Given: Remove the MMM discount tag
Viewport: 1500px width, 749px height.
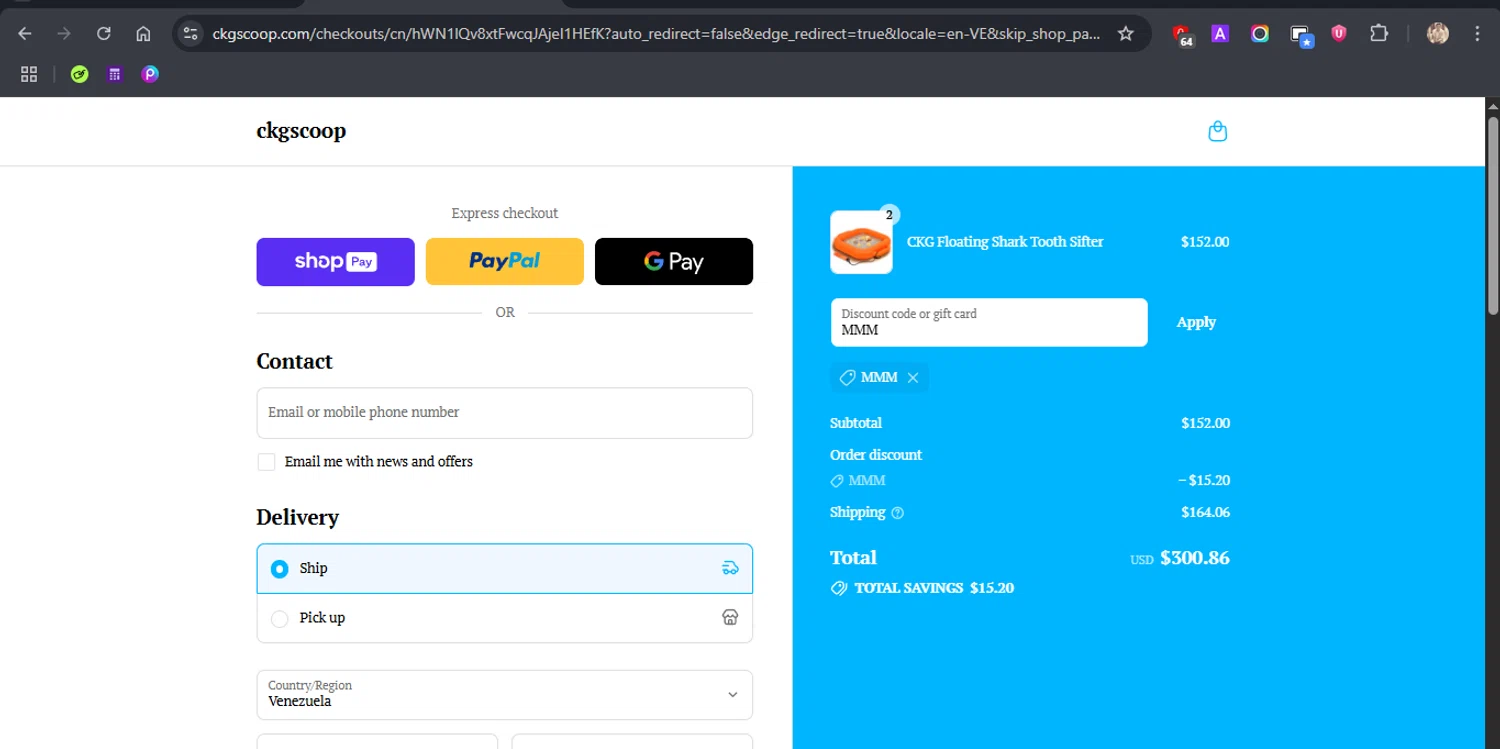Looking at the screenshot, I should point(913,378).
